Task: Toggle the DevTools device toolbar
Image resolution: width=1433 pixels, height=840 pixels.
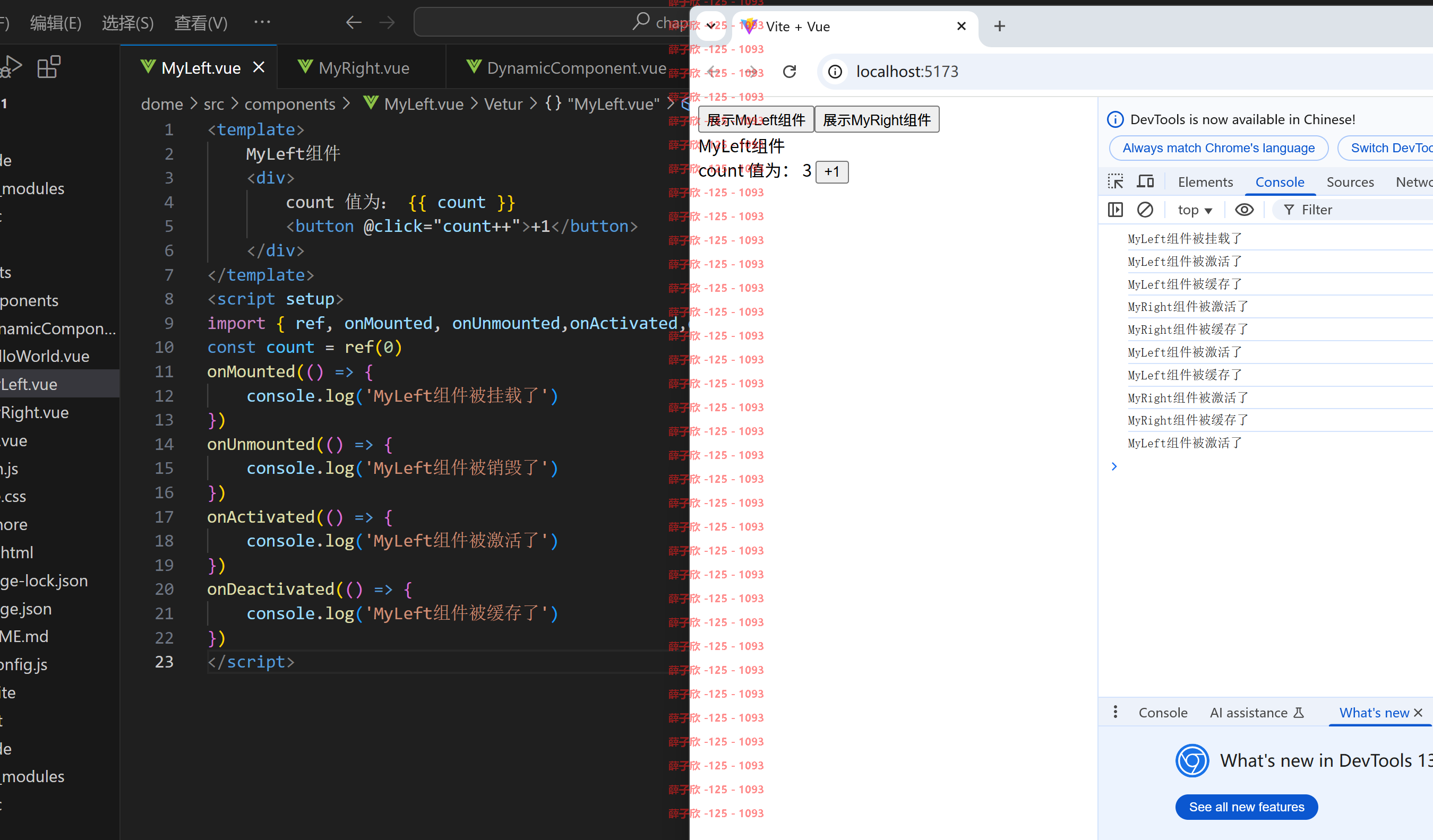Action: [1145, 182]
